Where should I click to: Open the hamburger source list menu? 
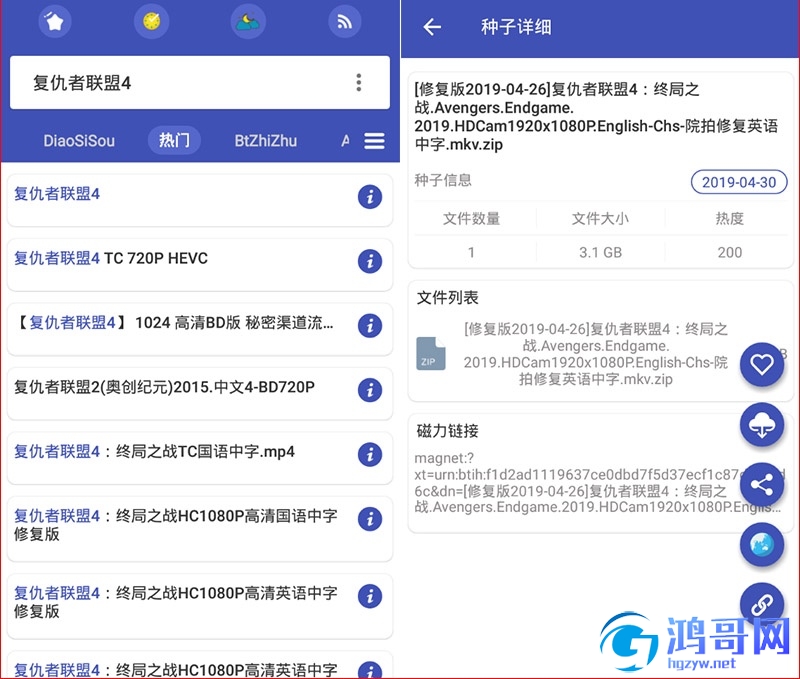pos(374,141)
